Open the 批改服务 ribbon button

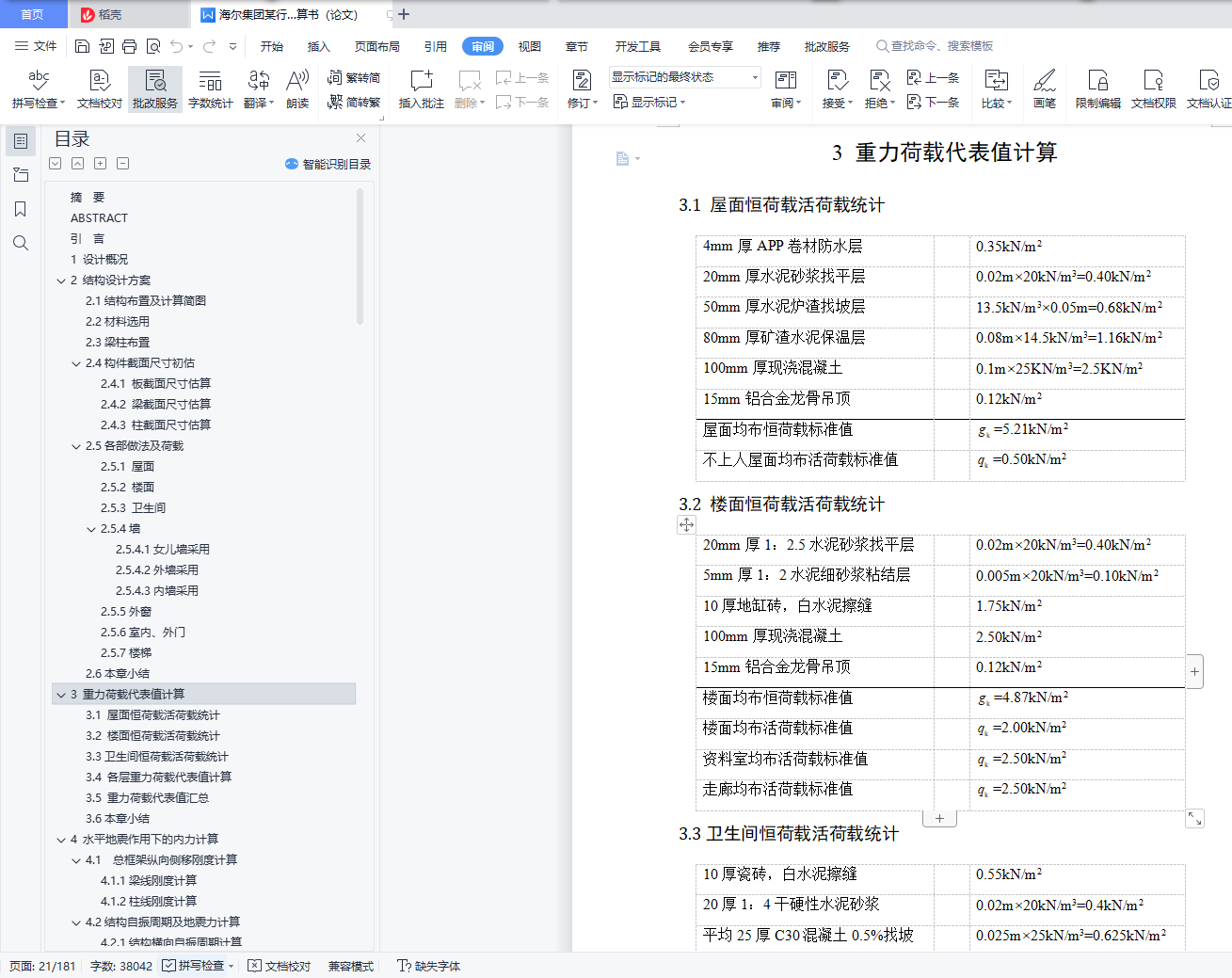155,88
